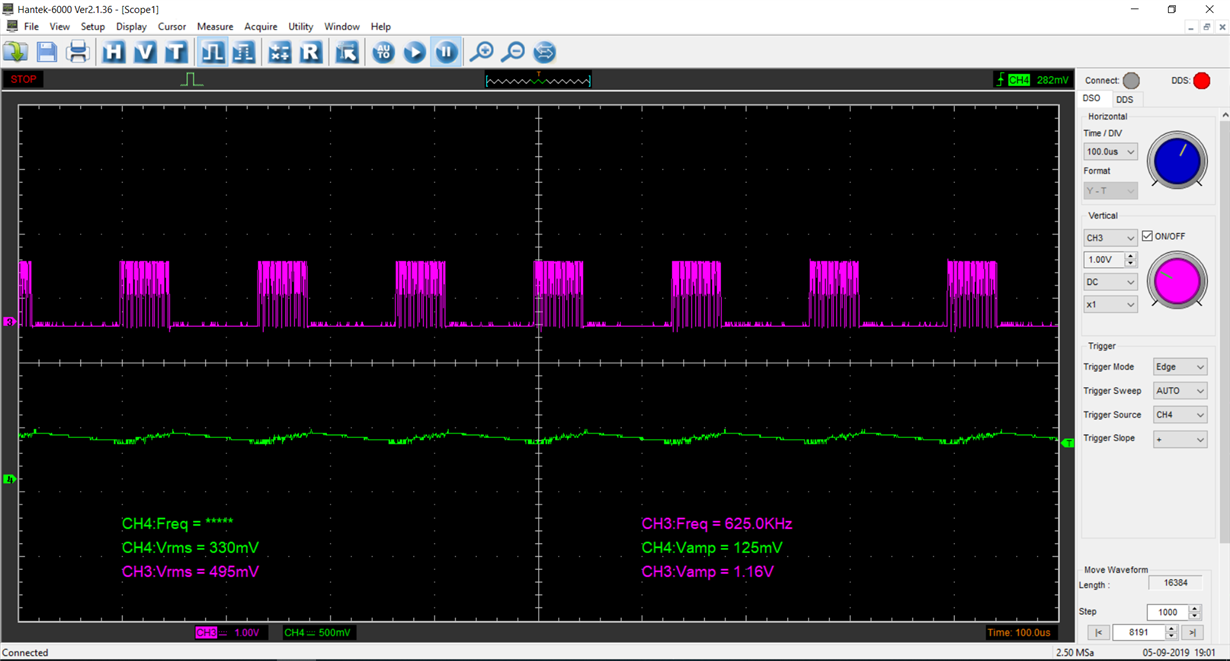Click the math operations icon
Viewport: 1230px width, 661px height.
tap(280, 52)
